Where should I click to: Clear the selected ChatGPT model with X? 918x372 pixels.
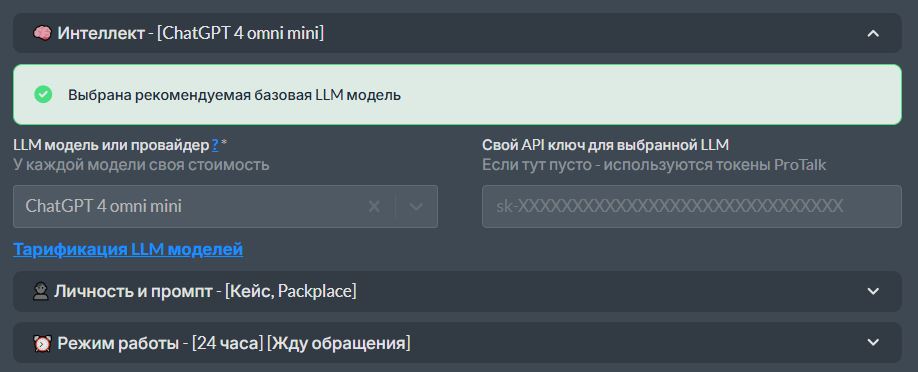tap(374, 206)
